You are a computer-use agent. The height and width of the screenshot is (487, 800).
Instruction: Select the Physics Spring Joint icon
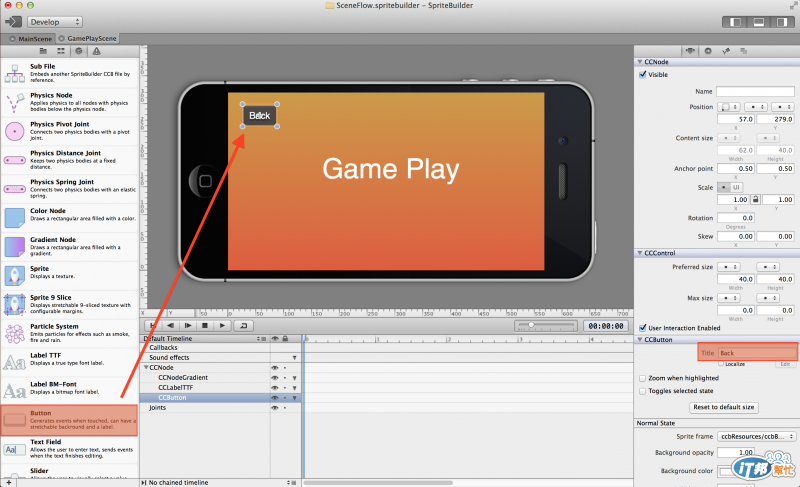14,189
